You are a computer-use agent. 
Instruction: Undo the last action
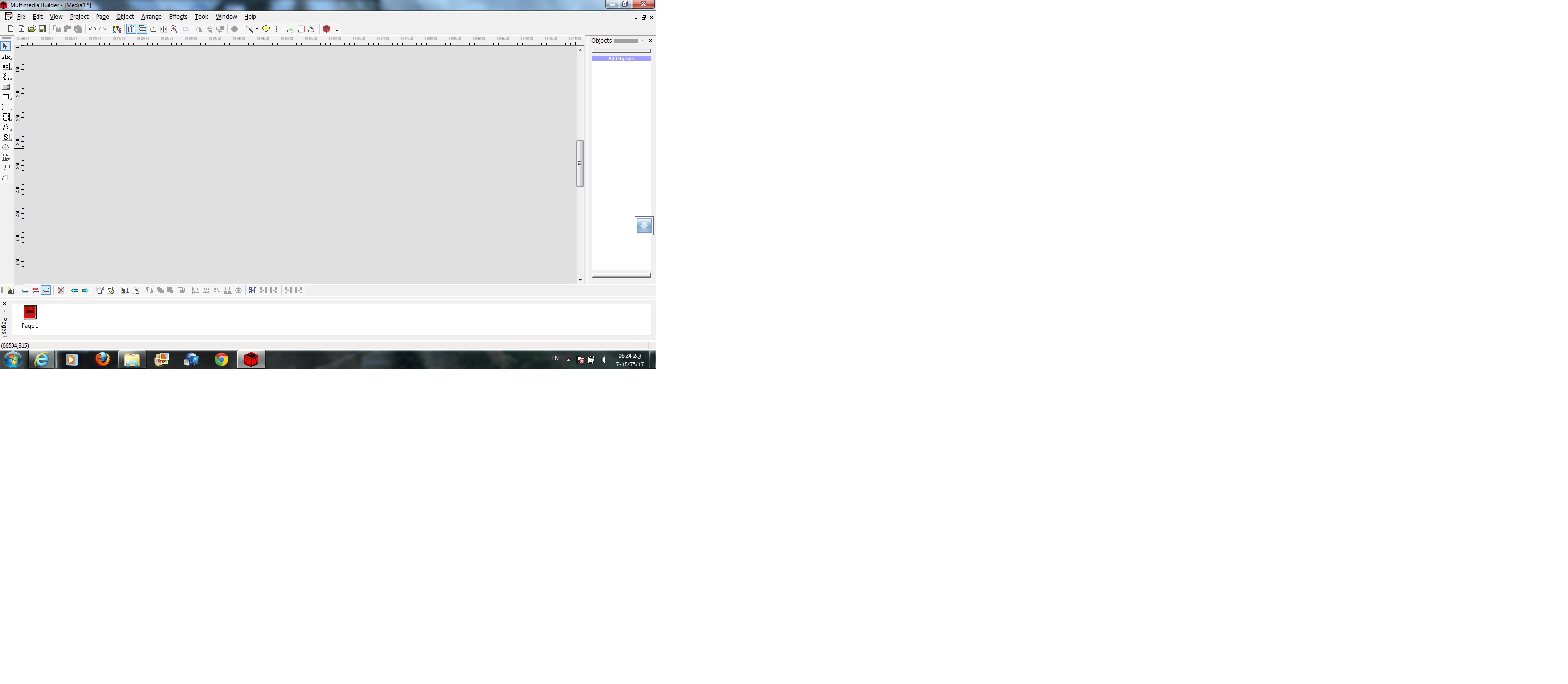tap(92, 29)
